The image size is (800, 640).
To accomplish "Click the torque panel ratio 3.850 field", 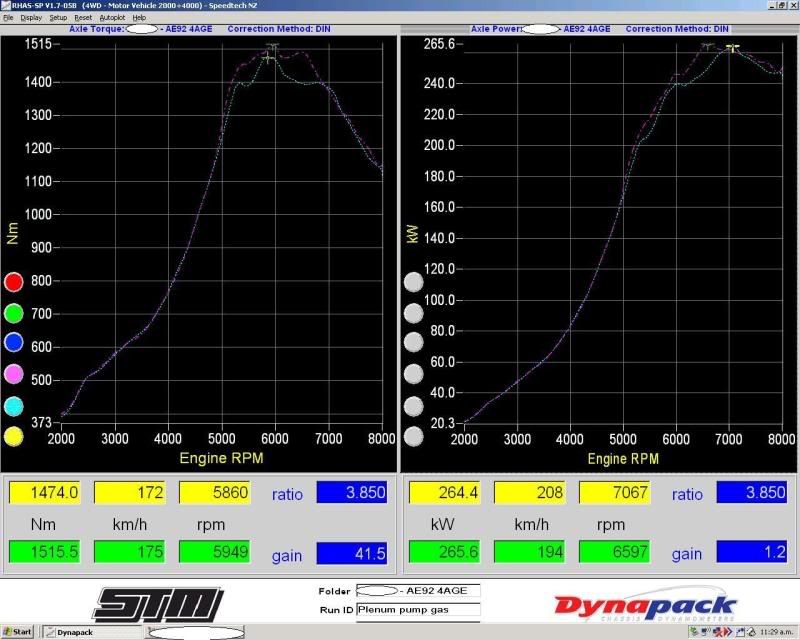I will 352,493.
